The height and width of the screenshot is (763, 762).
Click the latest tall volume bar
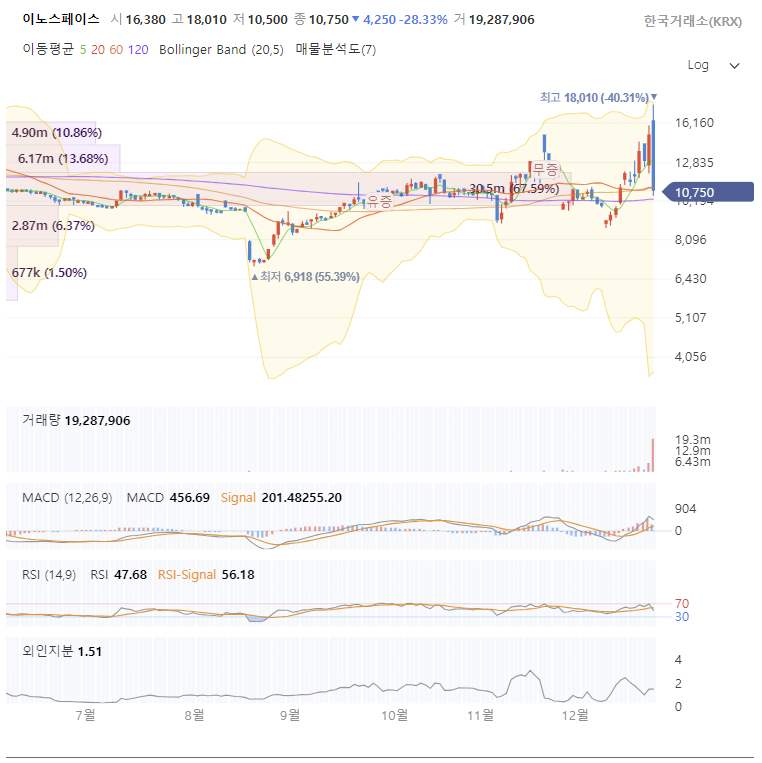(x=653, y=455)
